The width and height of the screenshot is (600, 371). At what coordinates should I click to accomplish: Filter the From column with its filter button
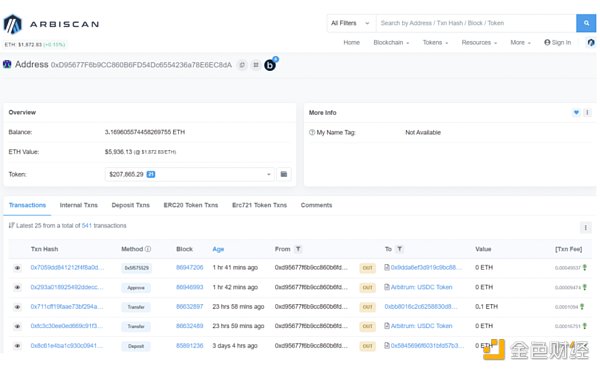[x=298, y=249]
